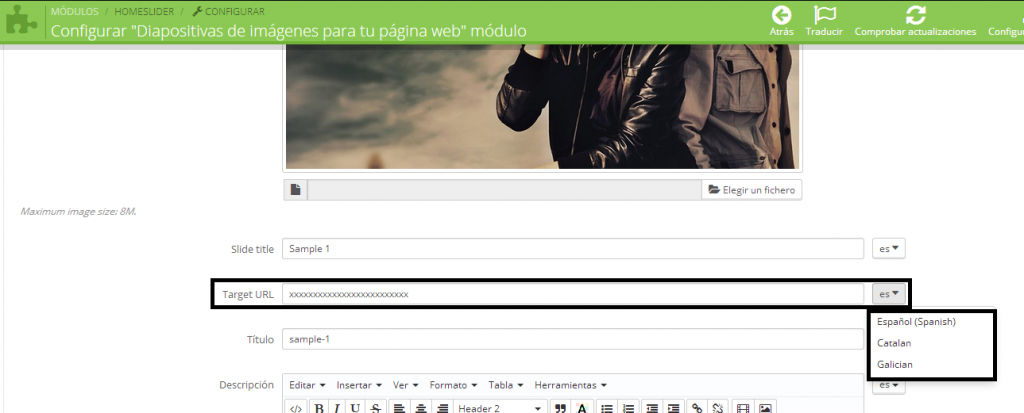Open the Target URL language dropdown
The height and width of the screenshot is (413, 1024).
coord(888,294)
